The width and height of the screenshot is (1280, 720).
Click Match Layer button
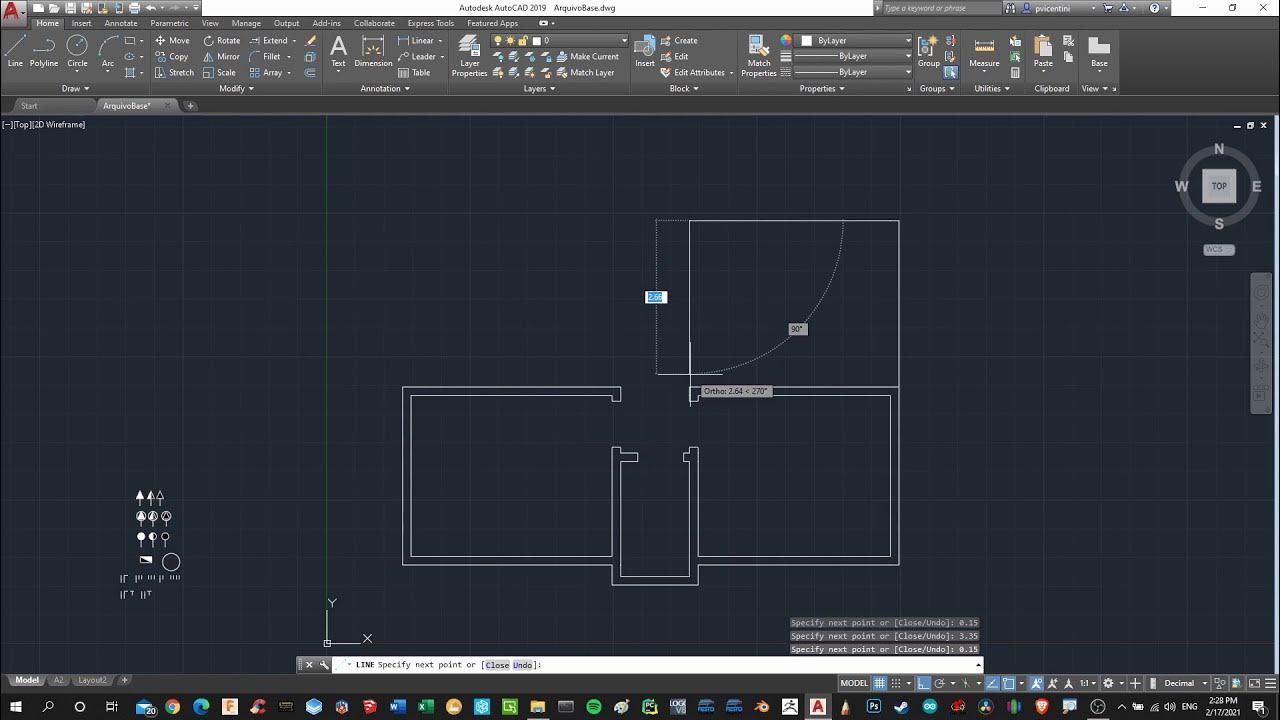[x=585, y=73]
